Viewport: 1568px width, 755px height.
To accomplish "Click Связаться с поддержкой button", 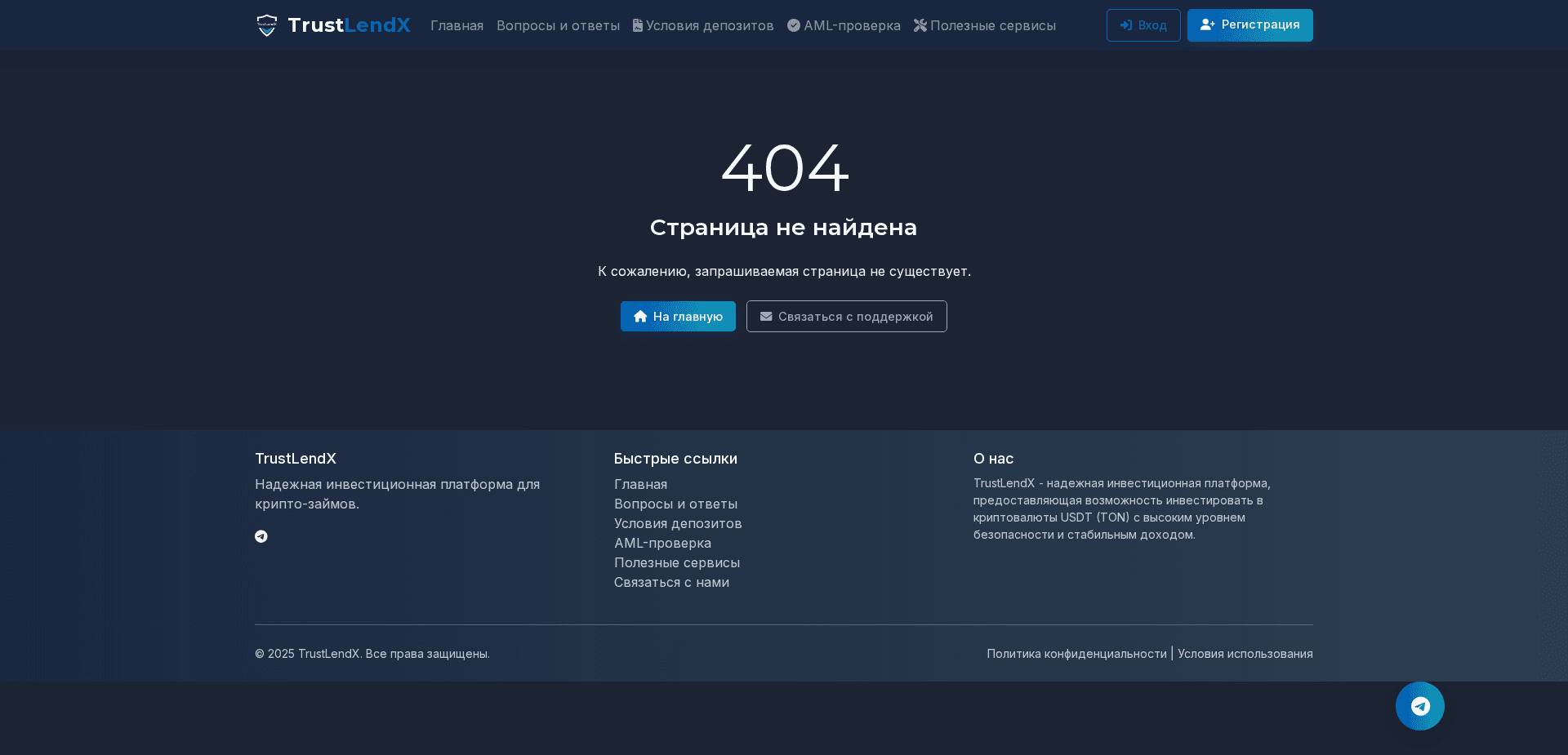I will click(846, 317).
